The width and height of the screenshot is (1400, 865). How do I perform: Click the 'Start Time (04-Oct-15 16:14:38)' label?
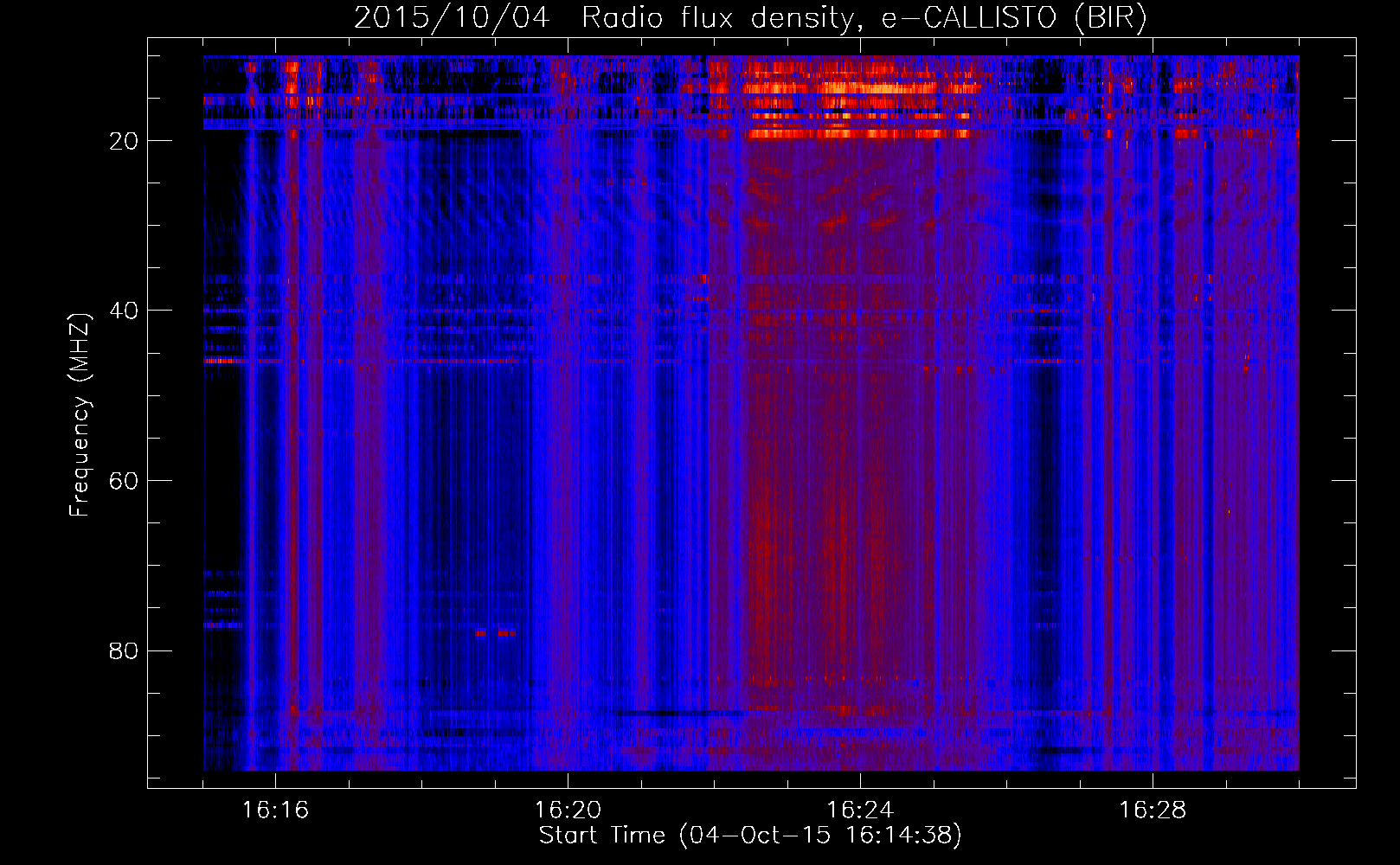[750, 836]
